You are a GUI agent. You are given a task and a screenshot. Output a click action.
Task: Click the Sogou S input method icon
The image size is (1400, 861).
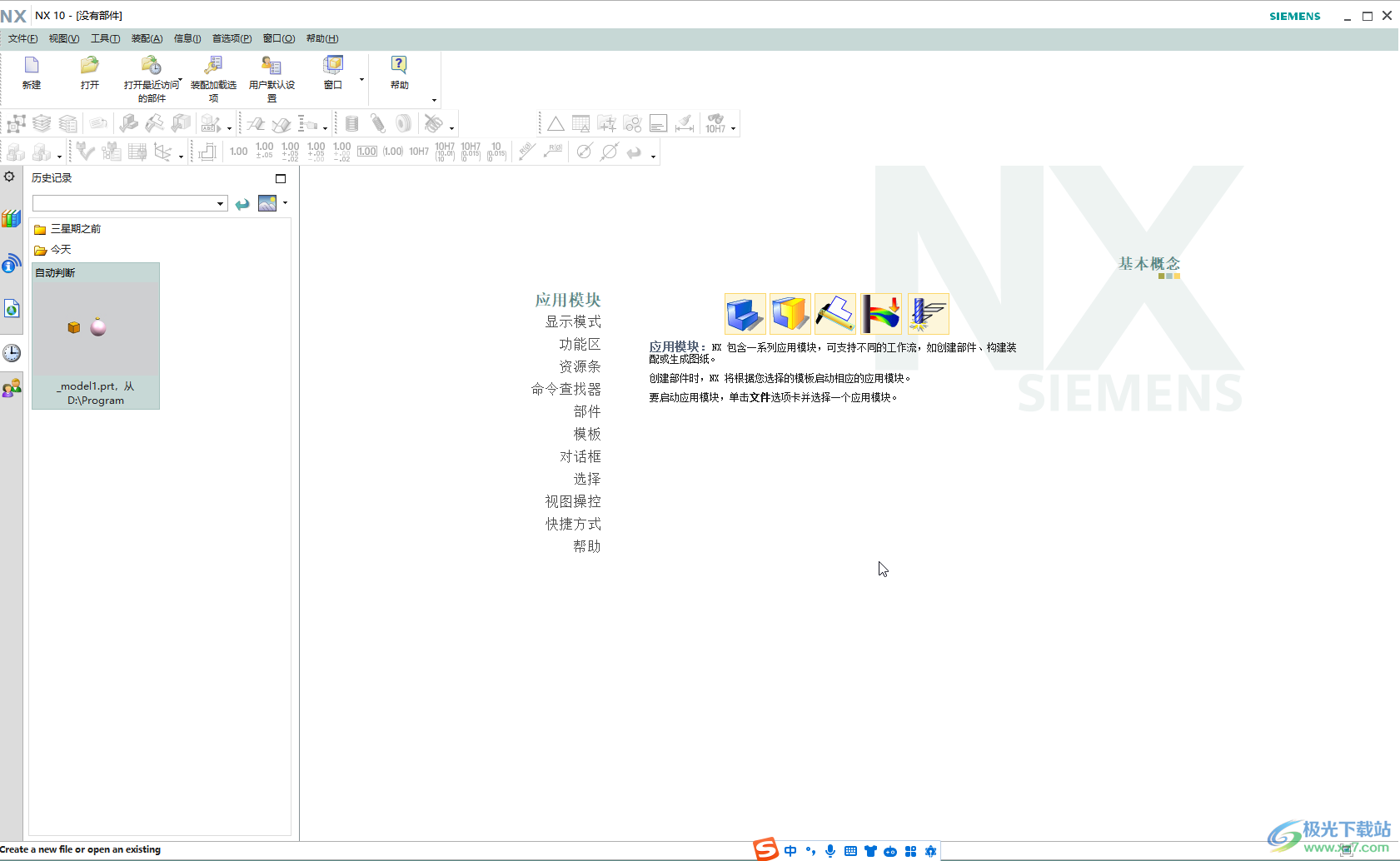point(766,850)
